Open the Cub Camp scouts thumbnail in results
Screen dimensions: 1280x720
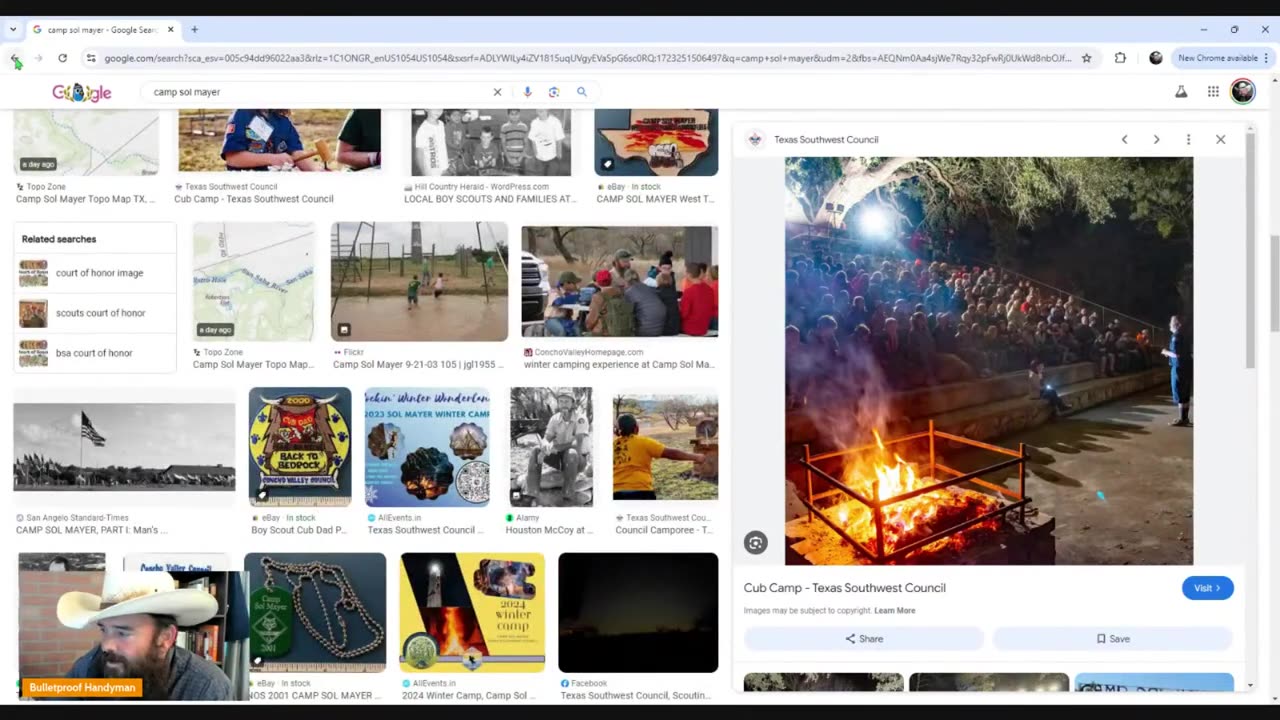point(280,141)
